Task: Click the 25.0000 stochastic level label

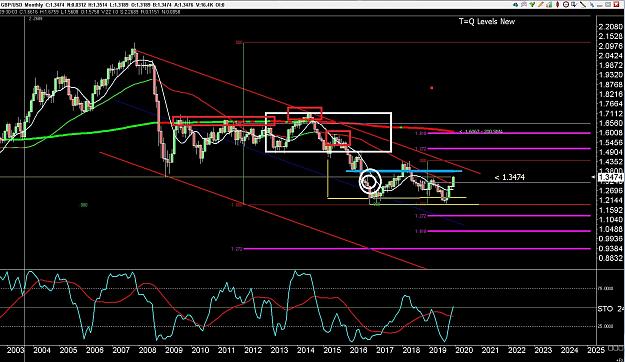Action: (x=605, y=326)
